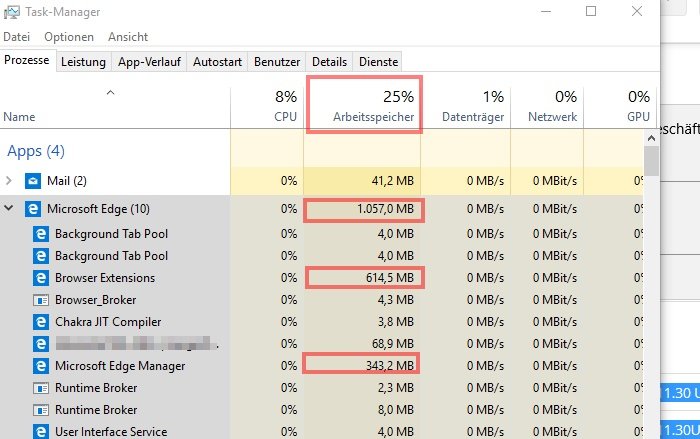Image resolution: width=700 pixels, height=439 pixels.
Task: Select the Mail (2) row
Action: [x=321, y=181]
